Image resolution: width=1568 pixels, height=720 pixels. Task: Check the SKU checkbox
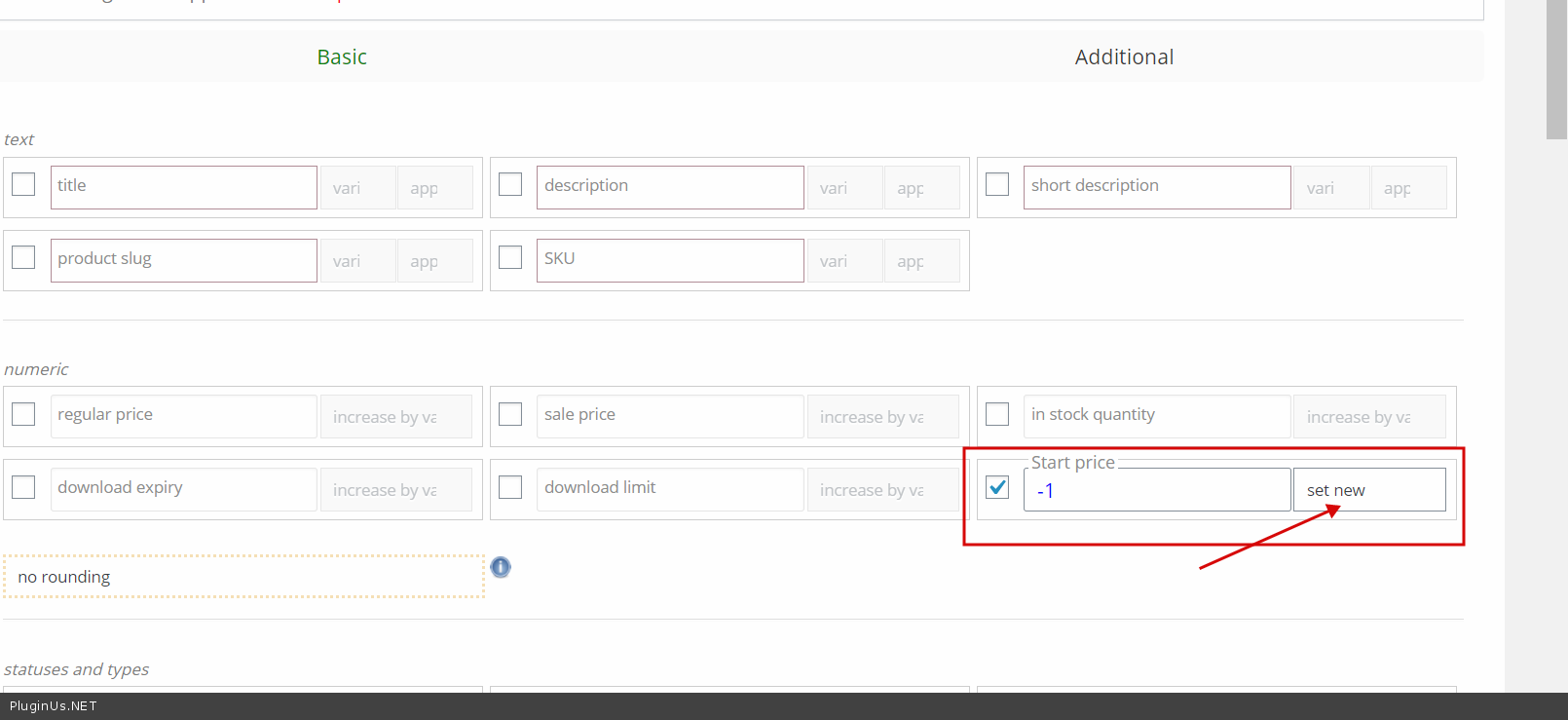click(510, 257)
